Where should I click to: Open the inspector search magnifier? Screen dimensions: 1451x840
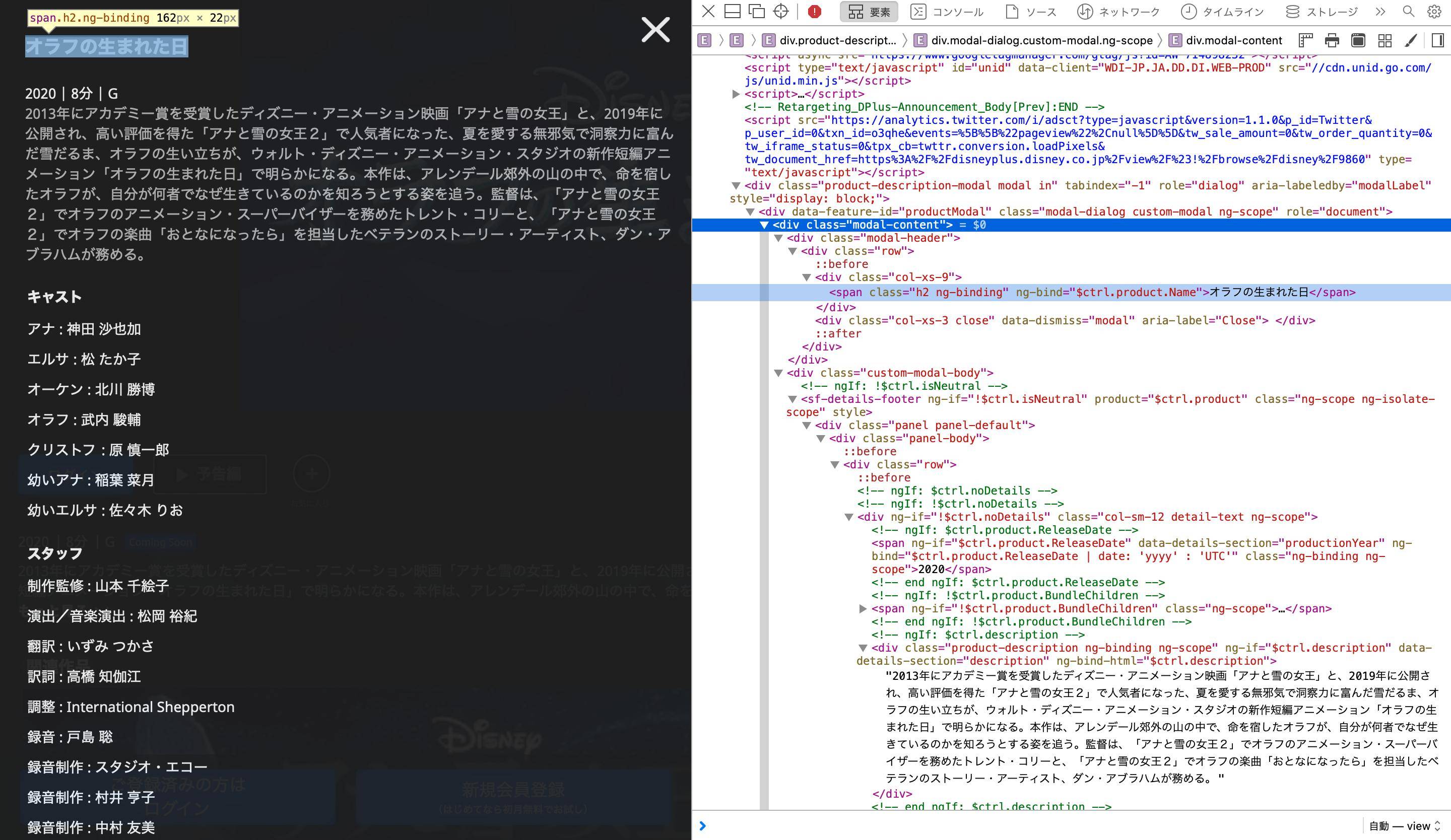1408,12
